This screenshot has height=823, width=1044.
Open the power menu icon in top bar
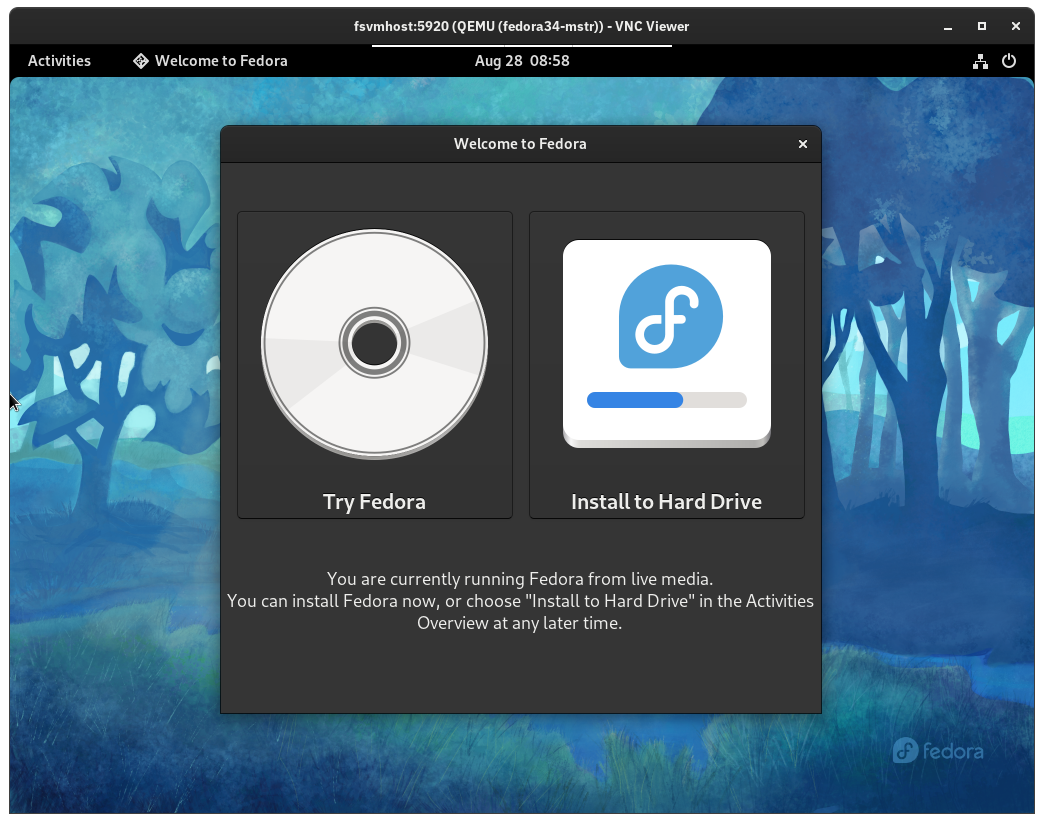1009,61
